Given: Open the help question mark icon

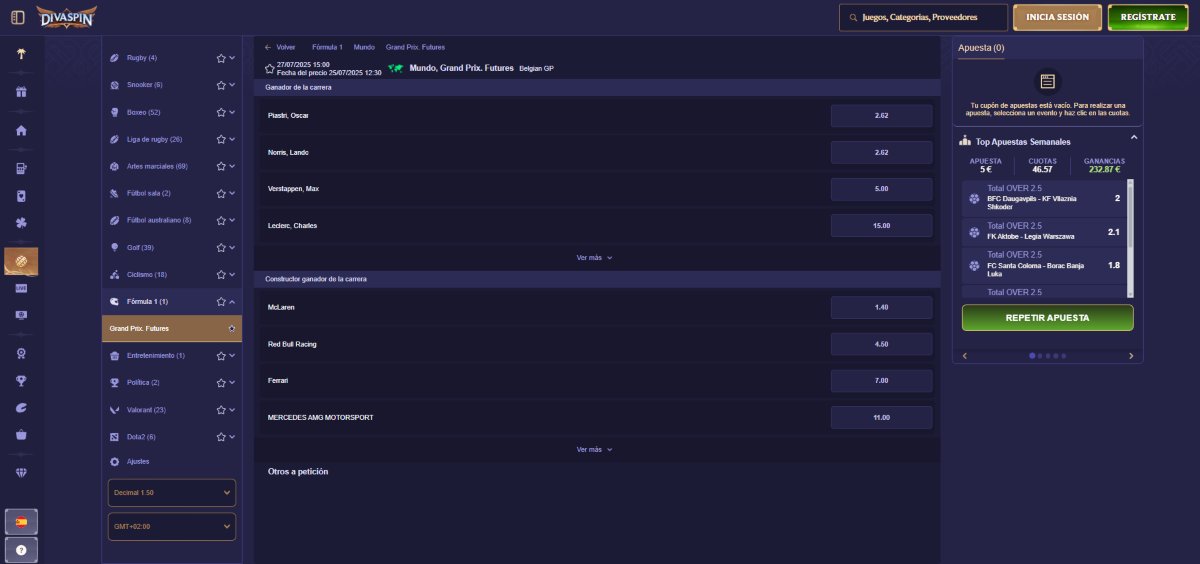Looking at the screenshot, I should [x=21, y=550].
